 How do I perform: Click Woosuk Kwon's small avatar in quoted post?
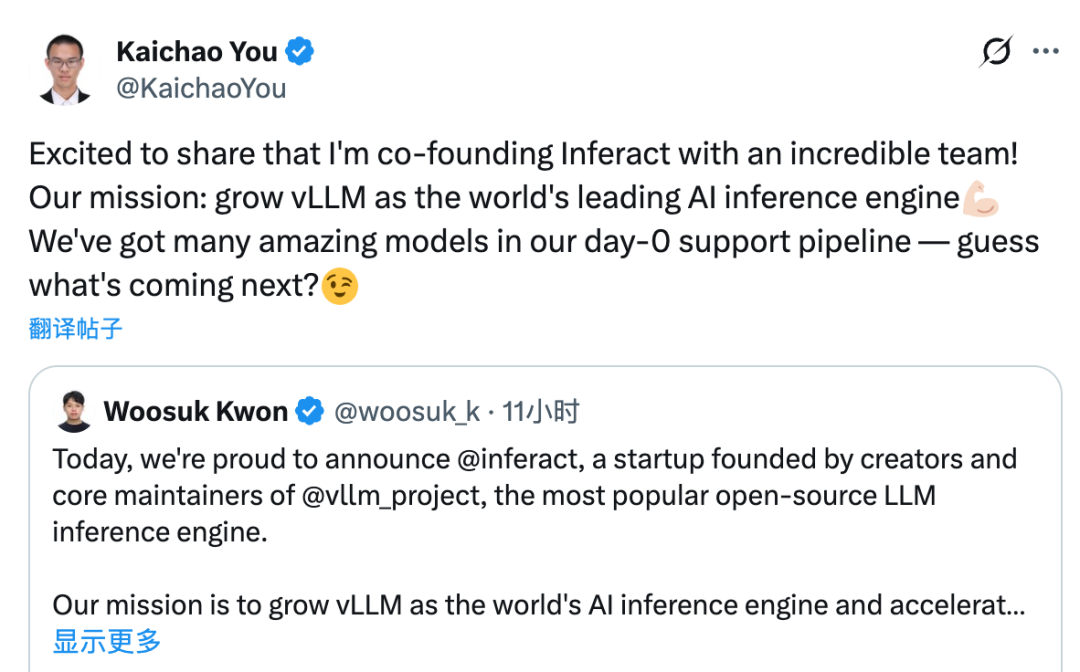tap(74, 412)
